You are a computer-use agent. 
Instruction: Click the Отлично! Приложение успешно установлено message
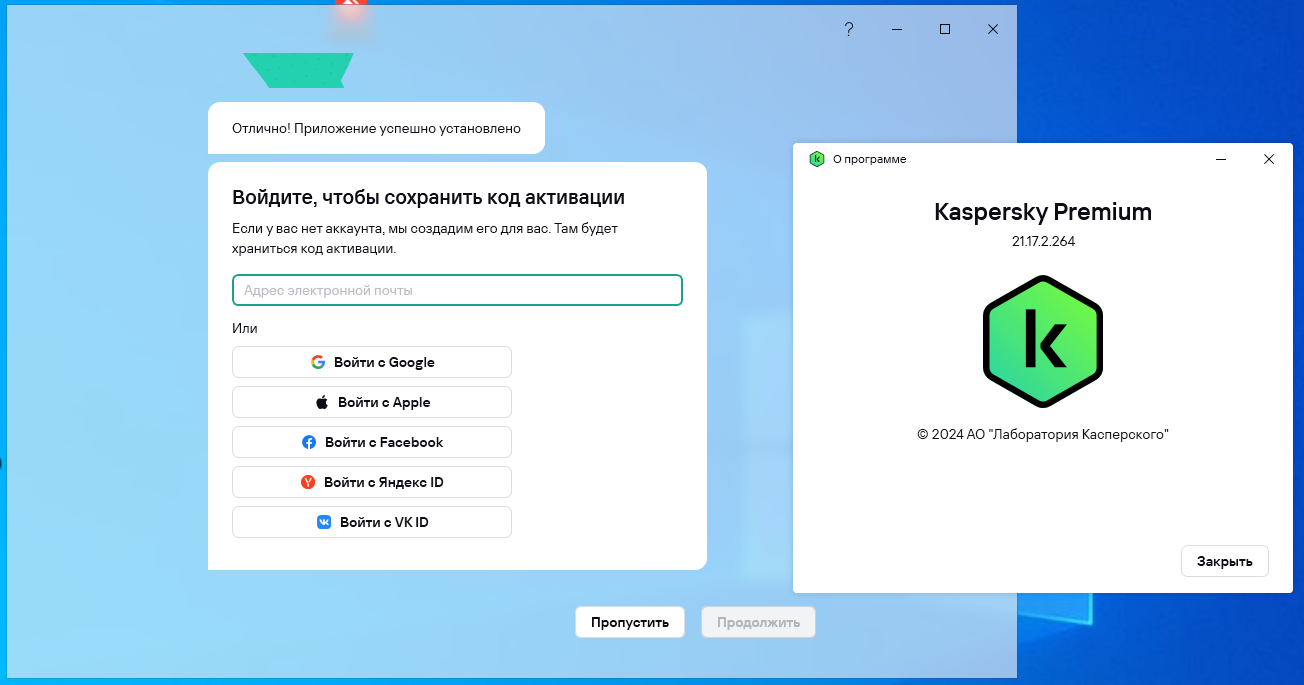[376, 128]
